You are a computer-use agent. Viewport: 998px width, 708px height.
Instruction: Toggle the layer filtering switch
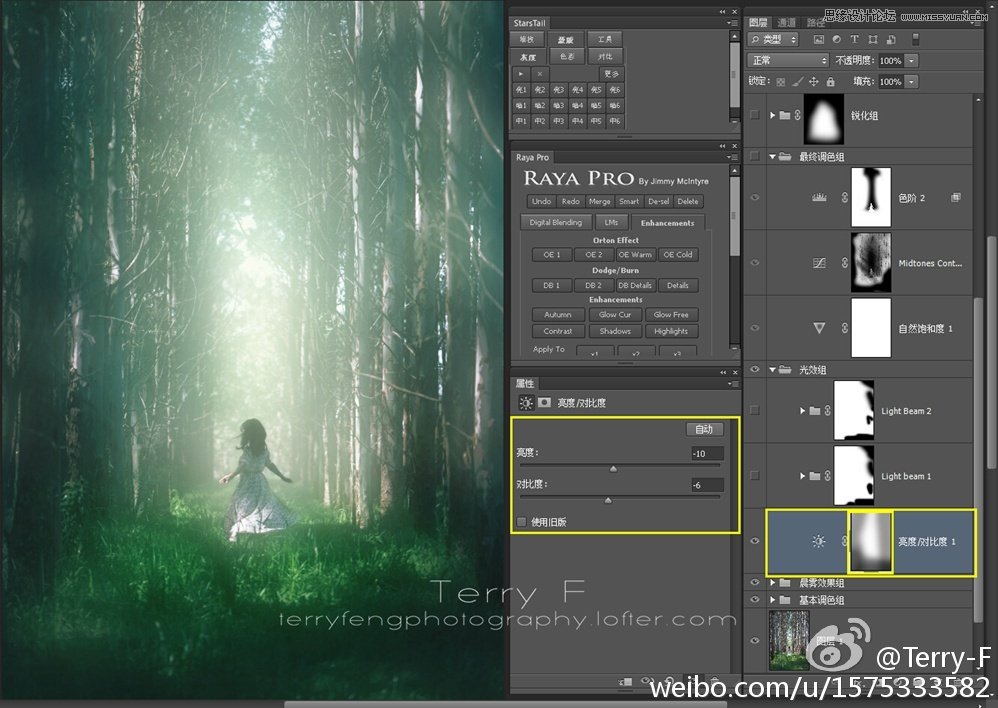[915, 39]
